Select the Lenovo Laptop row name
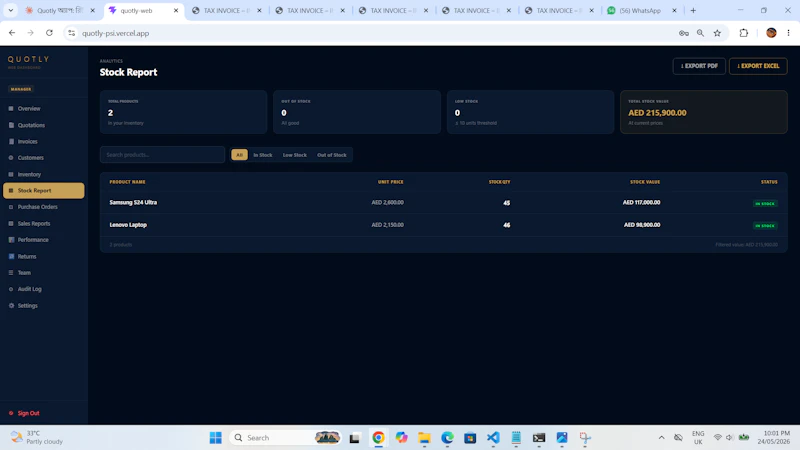800x450 pixels. [128, 224]
